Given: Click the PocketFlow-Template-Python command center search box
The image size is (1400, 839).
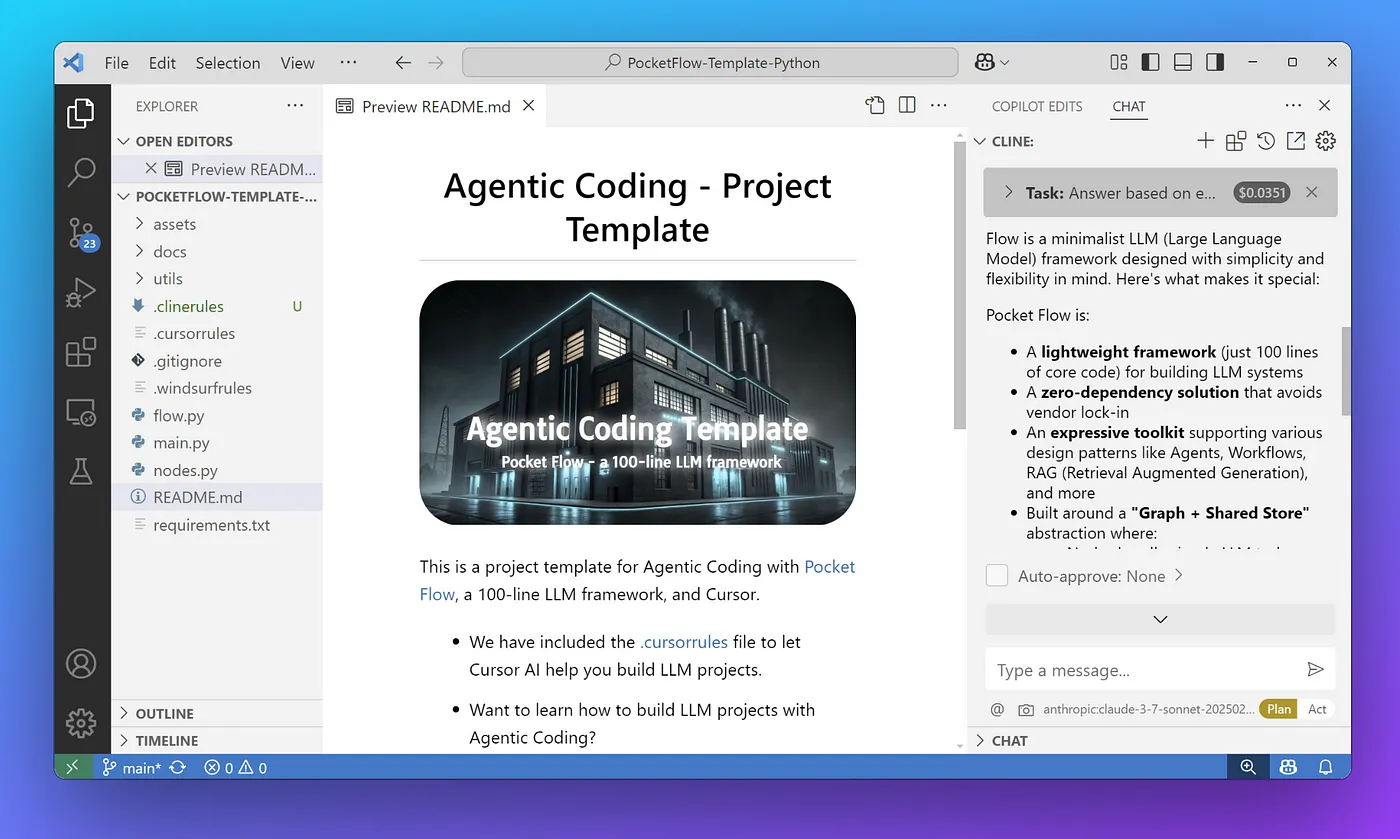Looking at the screenshot, I should coord(711,63).
